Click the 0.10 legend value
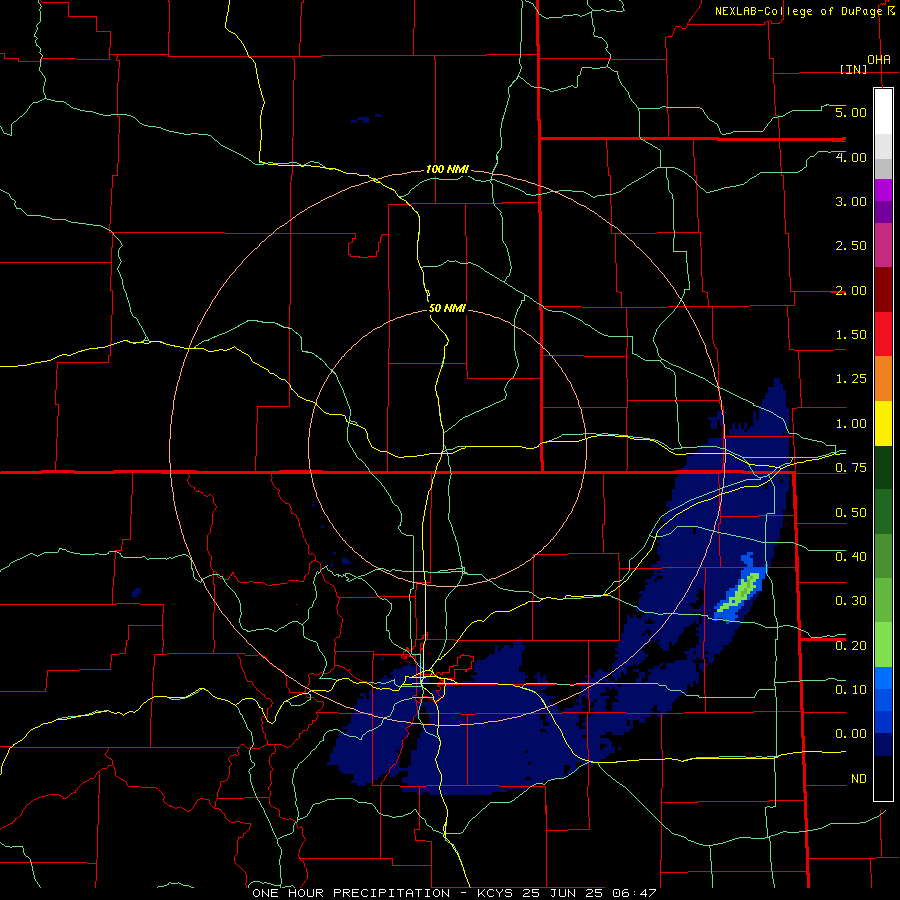This screenshot has height=900, width=900. [x=851, y=690]
